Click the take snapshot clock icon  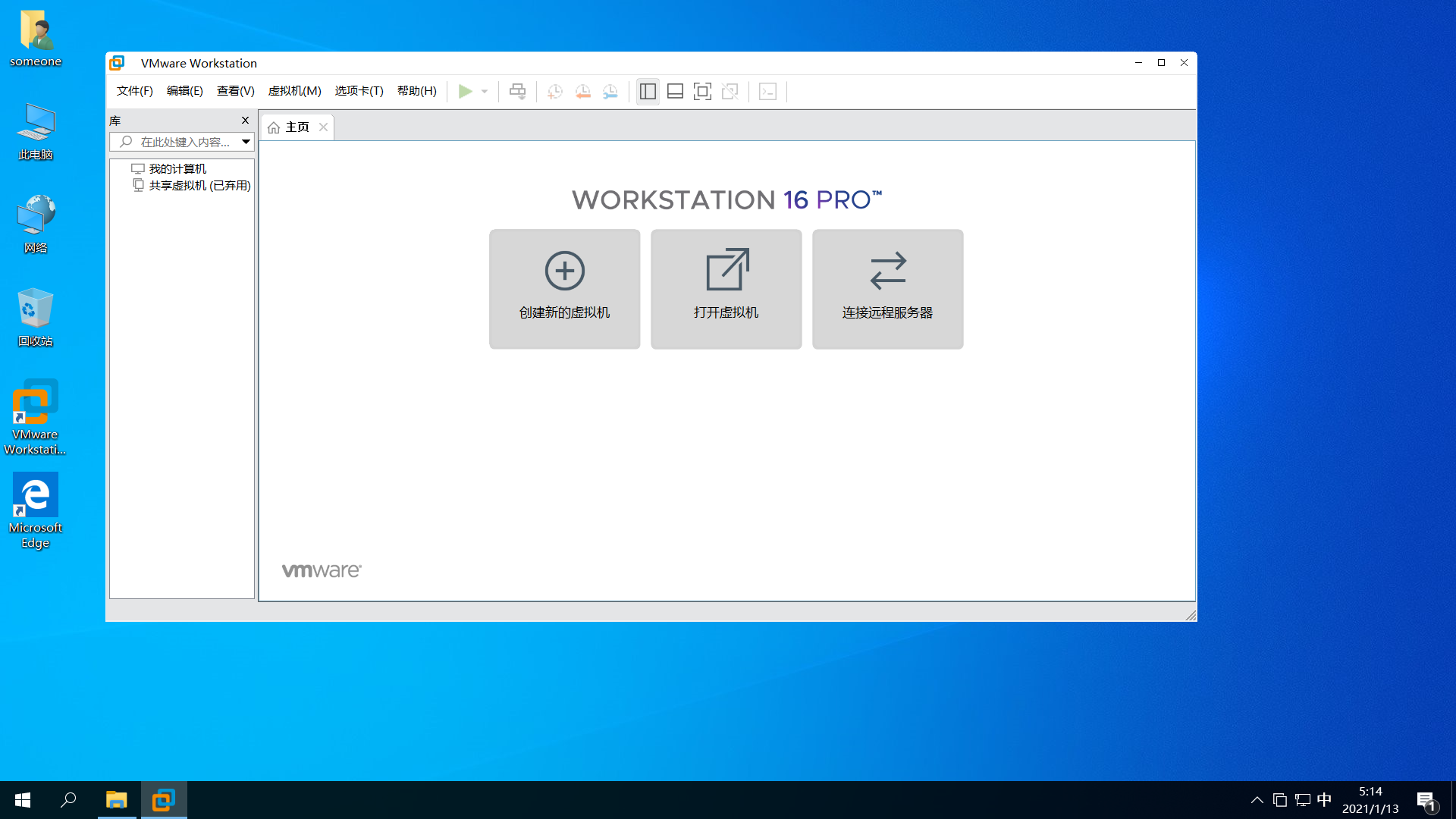(554, 92)
